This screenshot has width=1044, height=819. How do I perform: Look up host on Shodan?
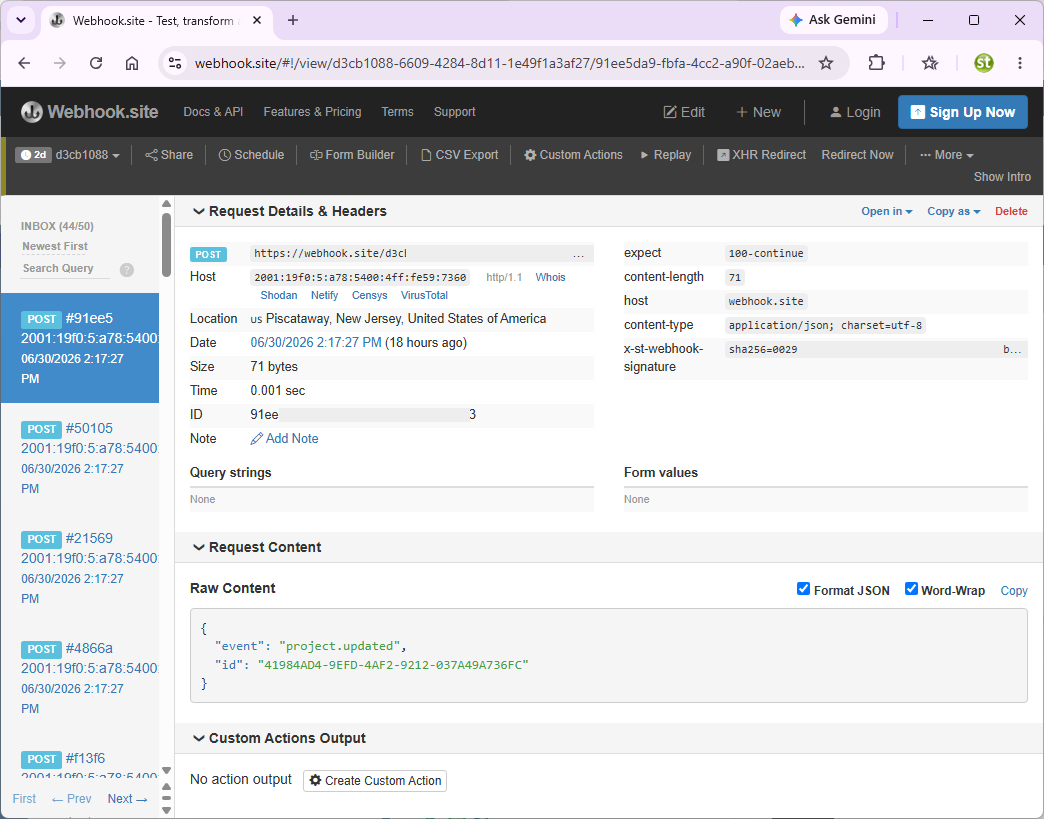point(278,295)
